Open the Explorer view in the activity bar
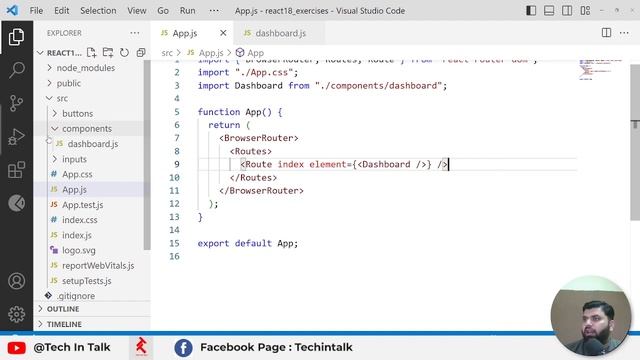 (16, 37)
